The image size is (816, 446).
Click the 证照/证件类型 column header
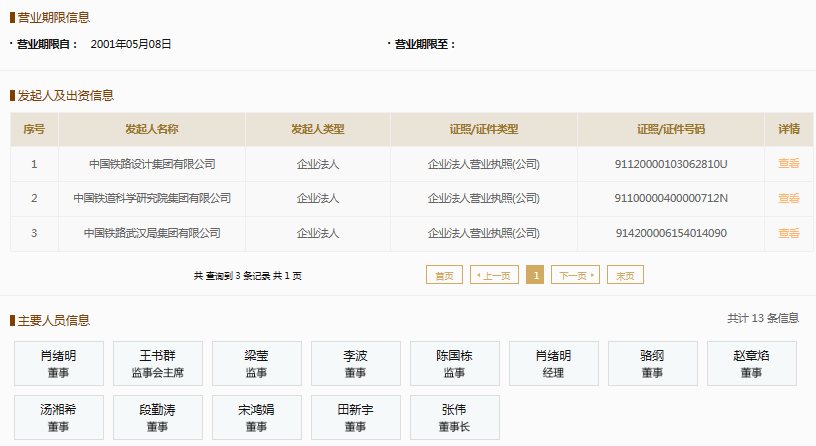coord(484,129)
